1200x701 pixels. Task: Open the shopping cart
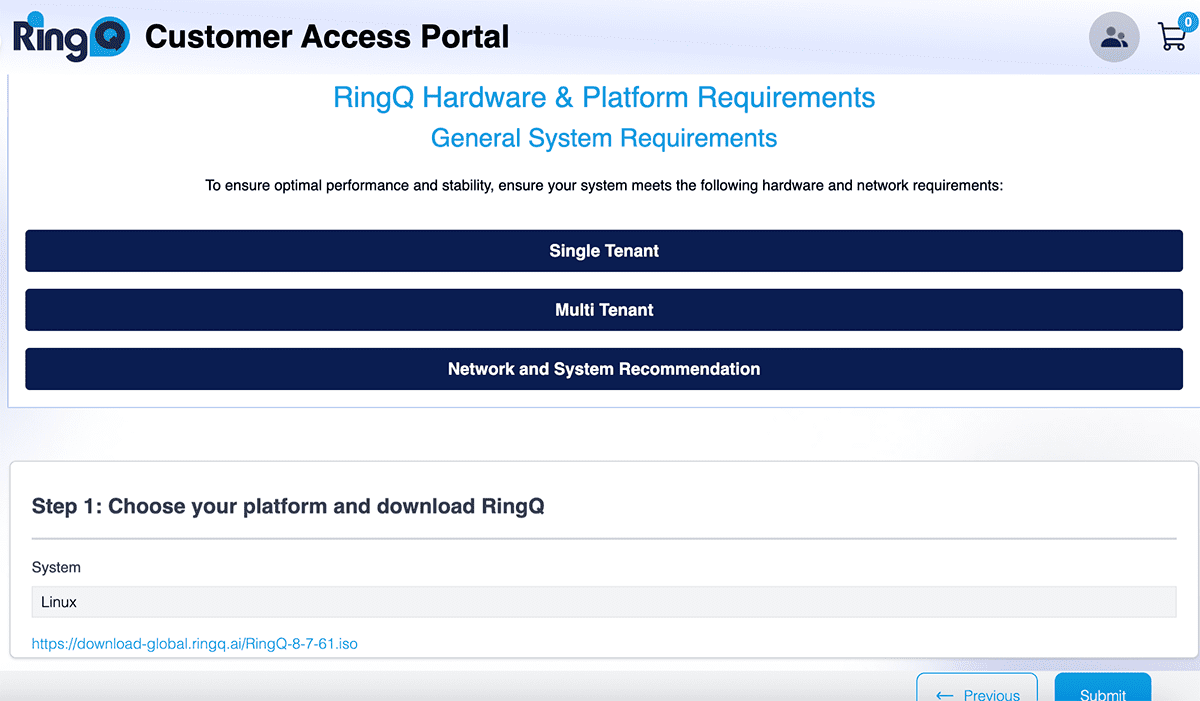coord(1170,38)
